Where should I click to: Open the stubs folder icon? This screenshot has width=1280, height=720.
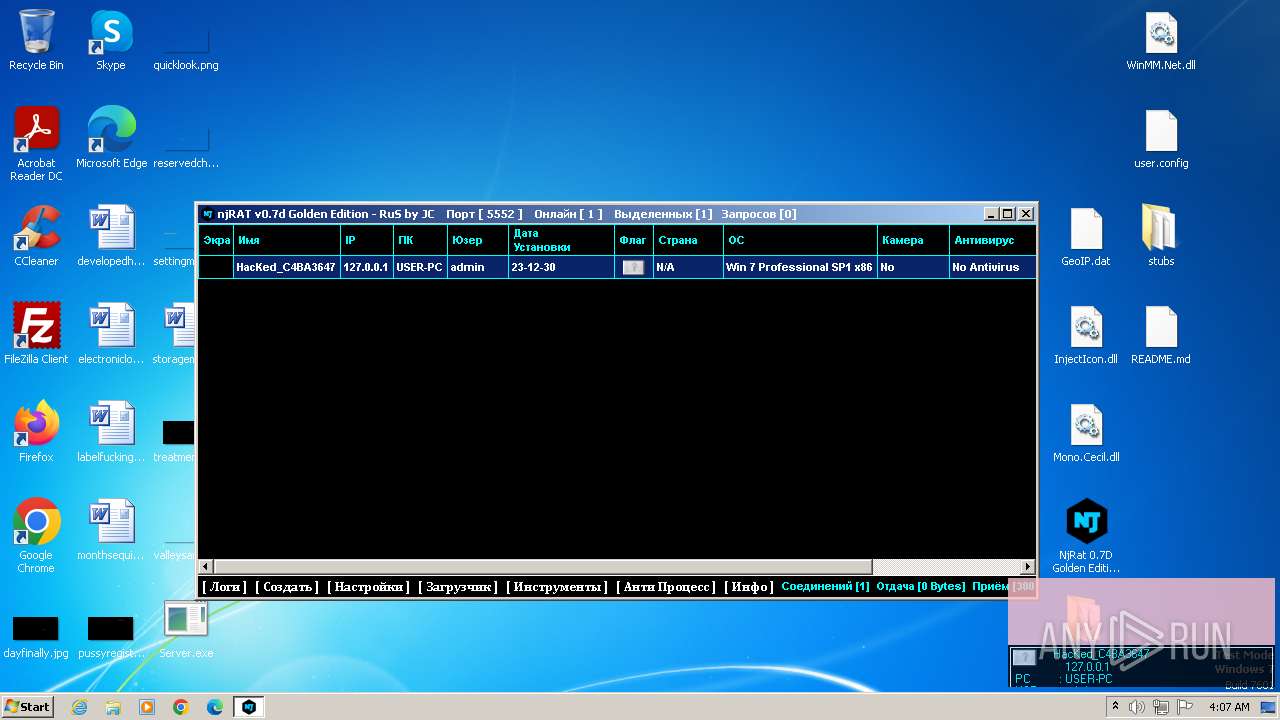pyautogui.click(x=1161, y=236)
